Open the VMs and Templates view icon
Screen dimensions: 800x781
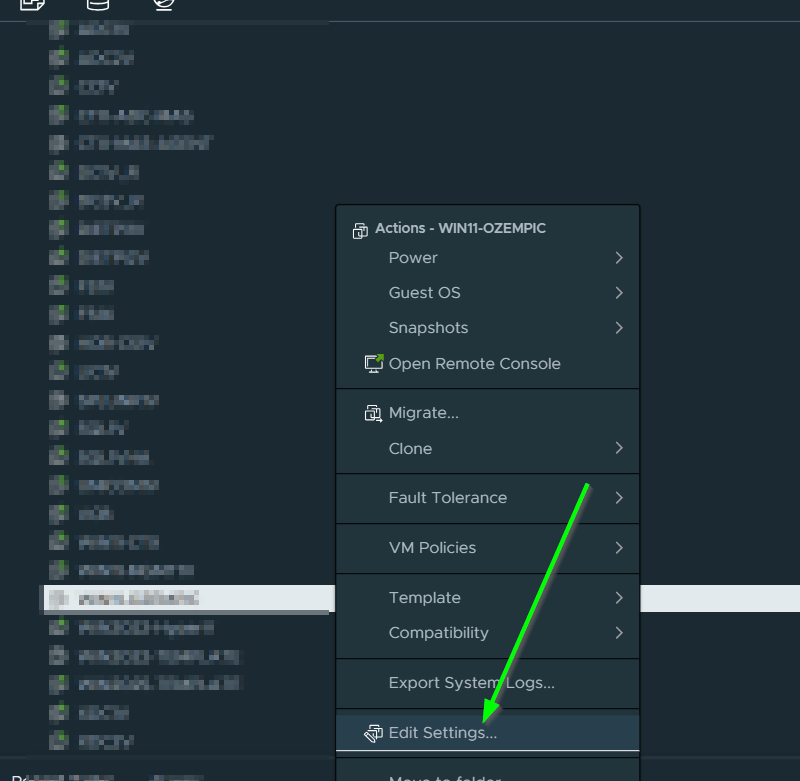pos(33,4)
